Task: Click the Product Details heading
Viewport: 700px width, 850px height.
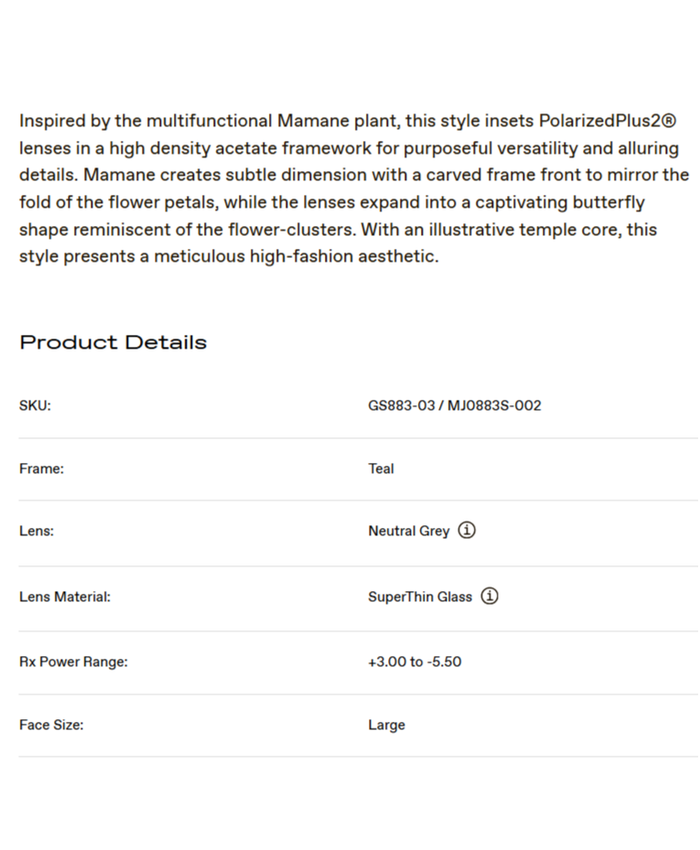Action: [x=113, y=342]
